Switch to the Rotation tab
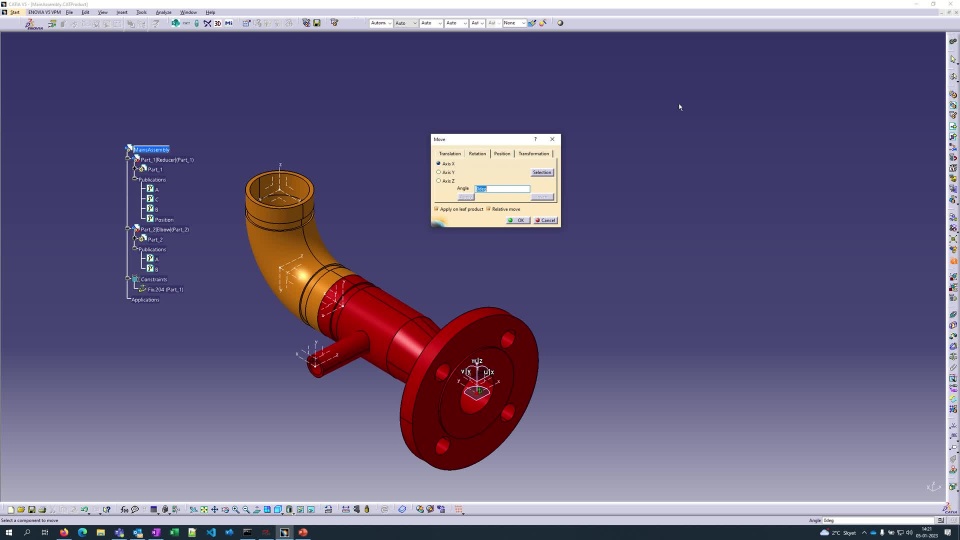 tap(477, 154)
